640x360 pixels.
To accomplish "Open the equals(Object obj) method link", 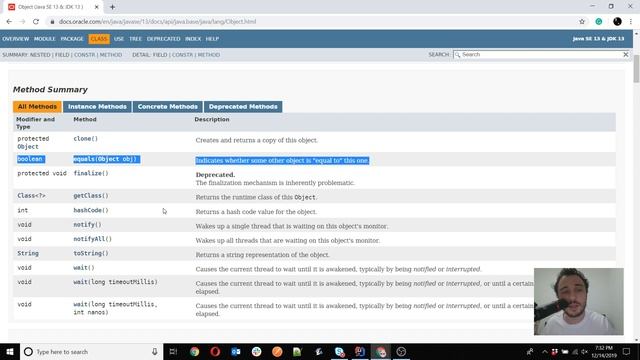I will click(x=106, y=159).
